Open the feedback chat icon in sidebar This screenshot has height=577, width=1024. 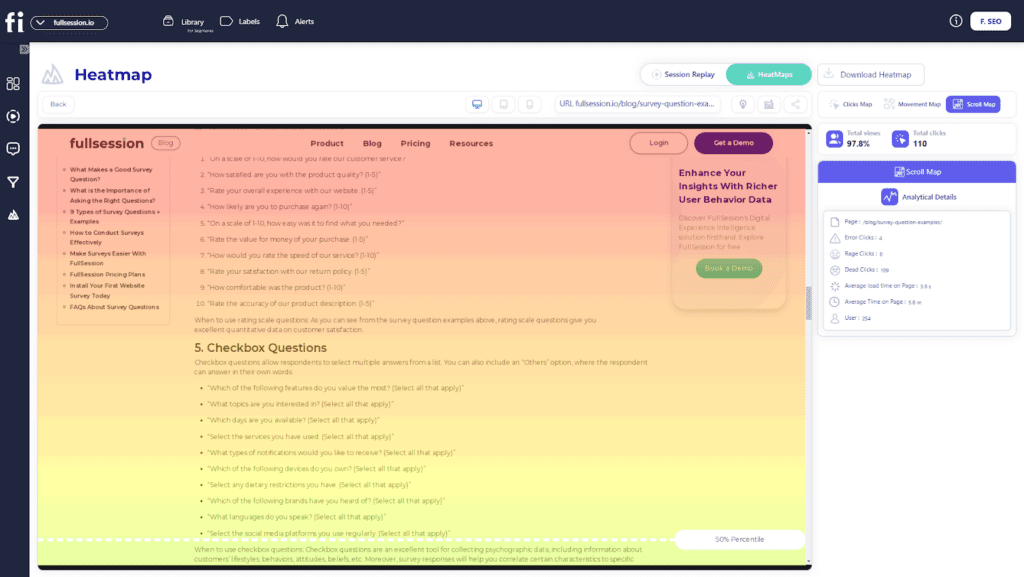[x=14, y=149]
